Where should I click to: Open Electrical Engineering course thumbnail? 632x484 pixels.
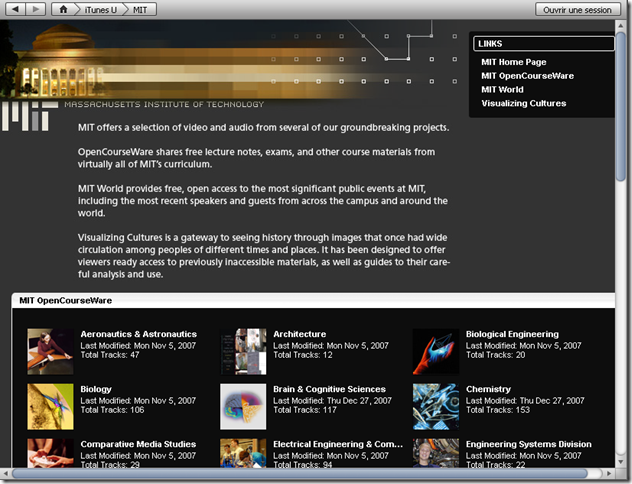point(243,453)
